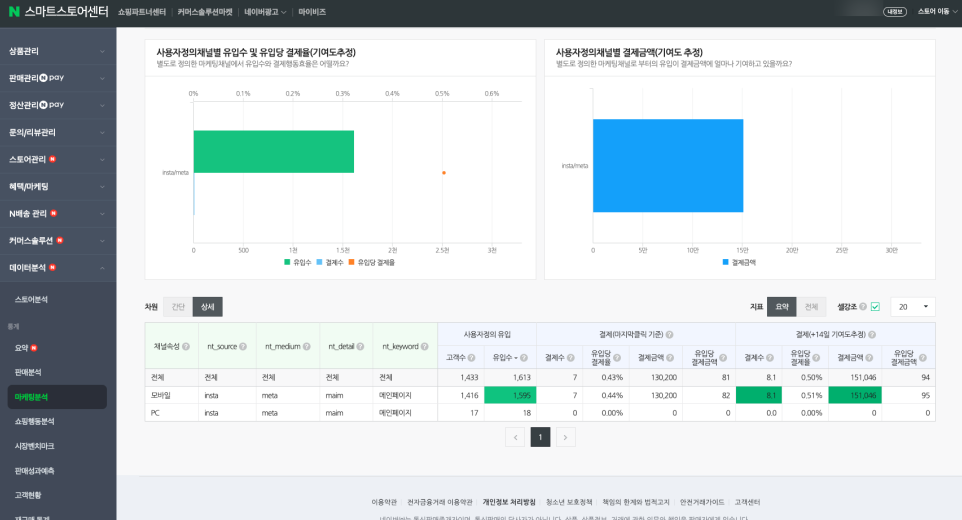Open 판매성과예측 in the sidebar
The height and width of the screenshot is (520, 962).
[x=34, y=470]
